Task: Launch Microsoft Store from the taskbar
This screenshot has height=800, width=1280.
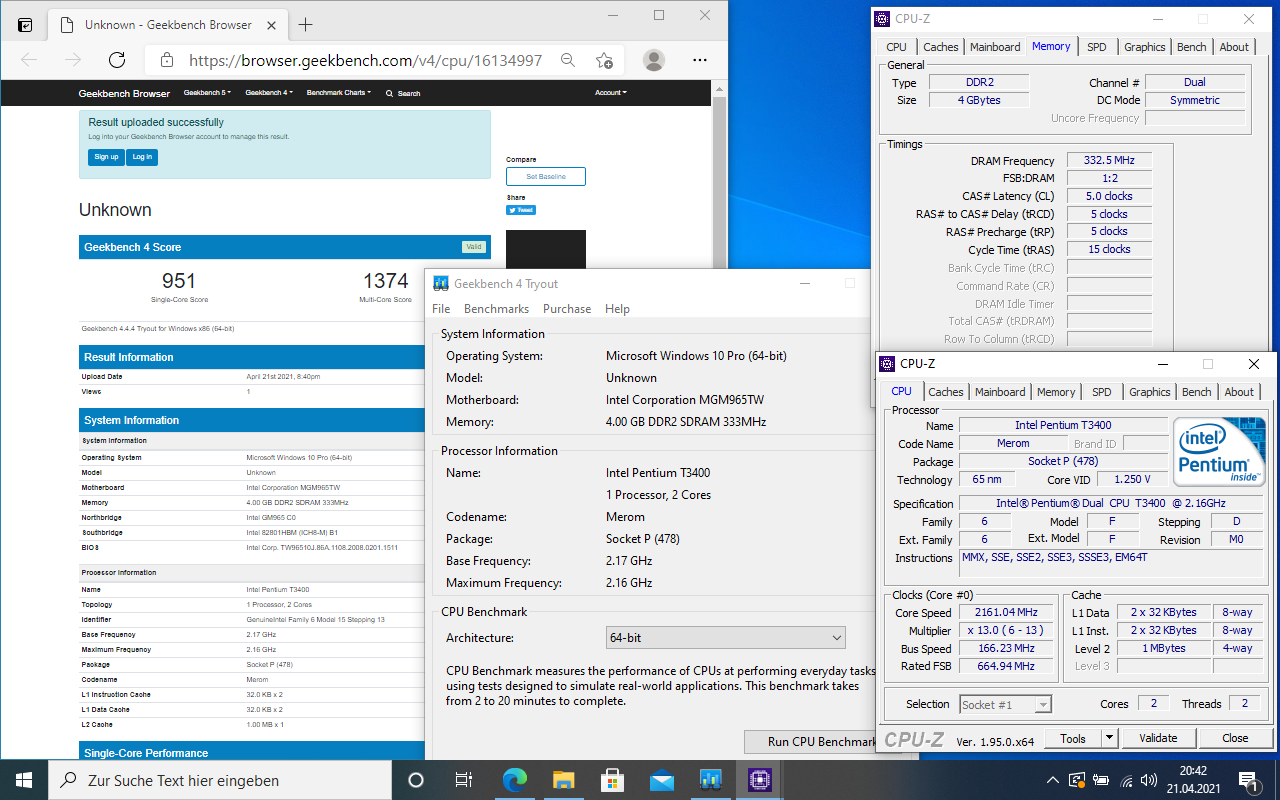Action: coord(612,780)
